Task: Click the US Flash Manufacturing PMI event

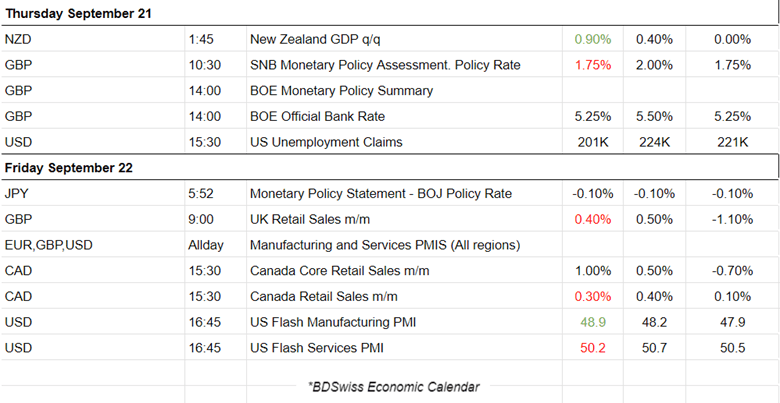Action: [336, 322]
